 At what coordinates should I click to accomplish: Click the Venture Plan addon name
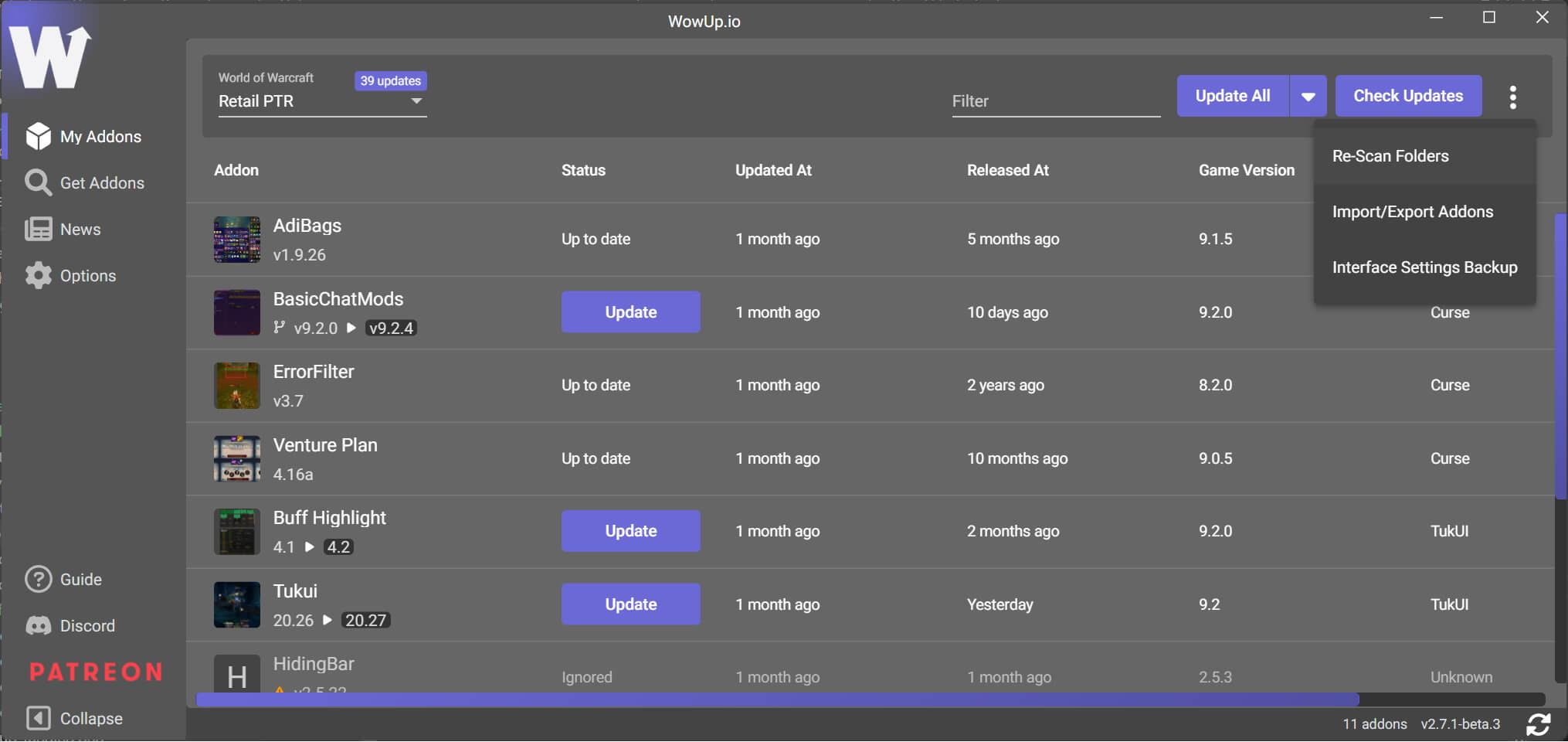(325, 445)
